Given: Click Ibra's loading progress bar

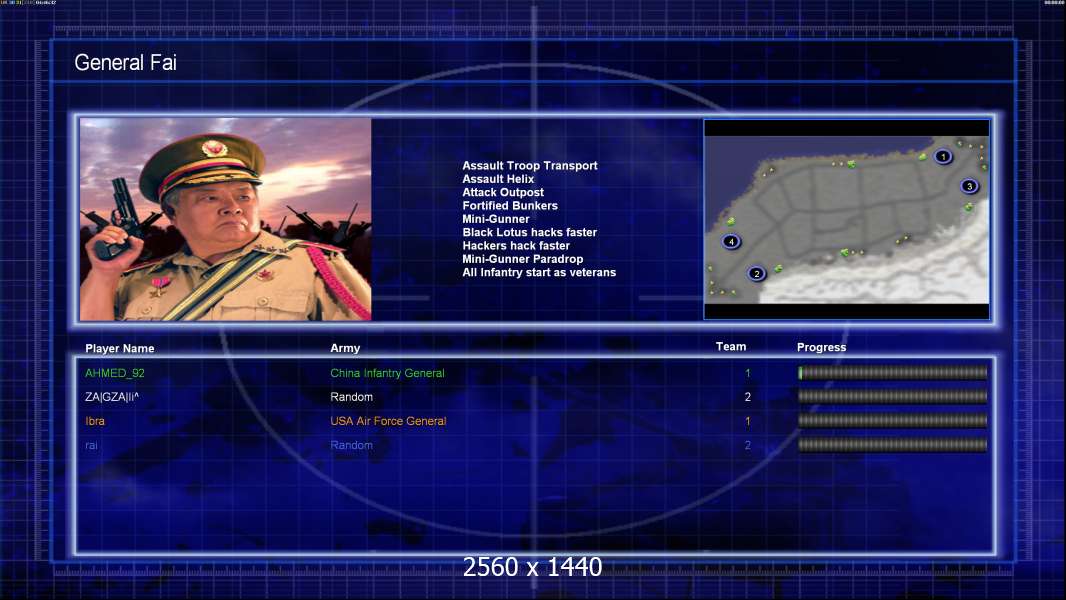Looking at the screenshot, I should pyautogui.click(x=893, y=421).
